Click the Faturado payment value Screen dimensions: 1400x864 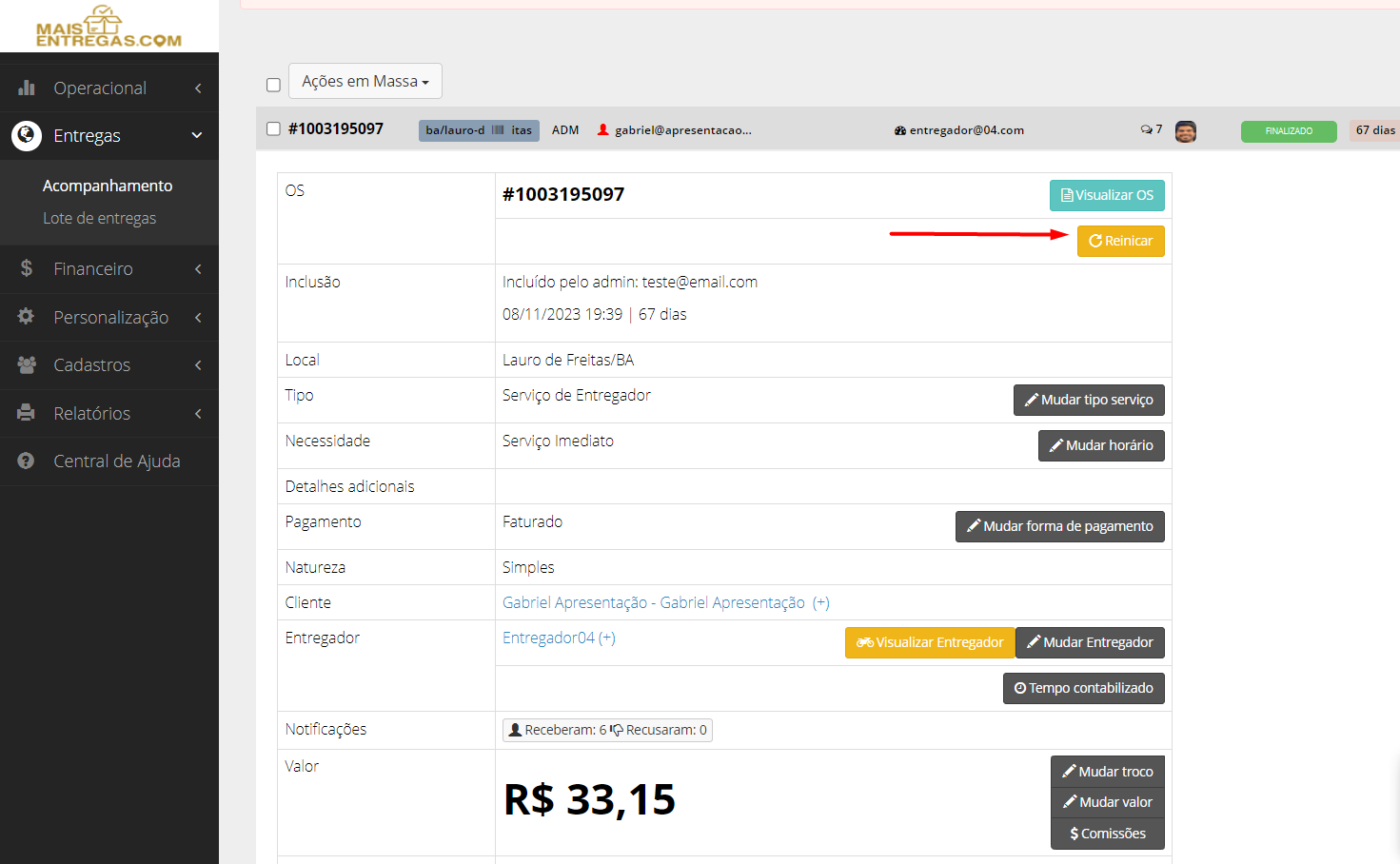click(532, 521)
